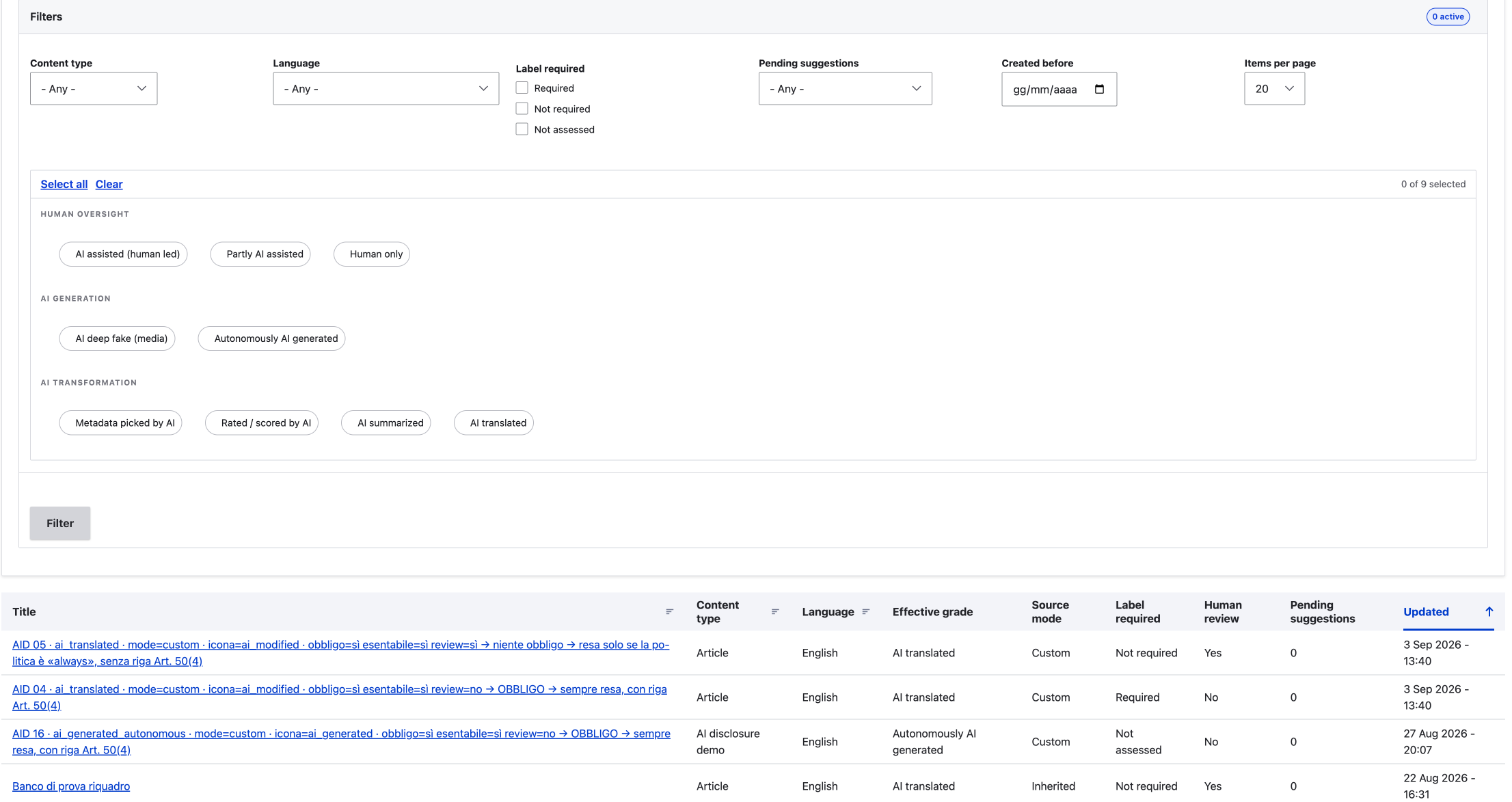Click the Effective grade column header

coord(933,612)
